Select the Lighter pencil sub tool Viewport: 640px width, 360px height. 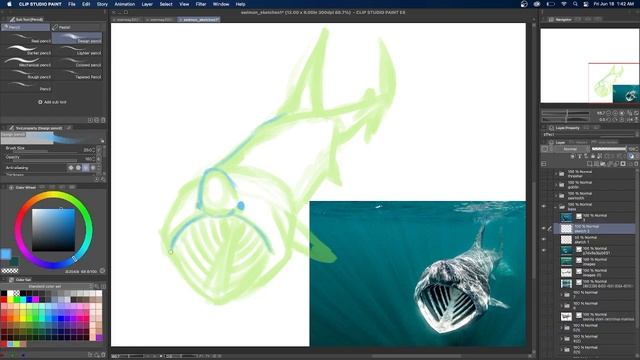click(77, 51)
